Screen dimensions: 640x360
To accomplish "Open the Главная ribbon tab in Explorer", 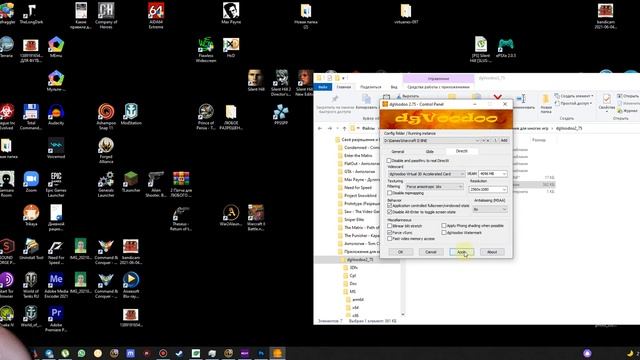I will coord(344,87).
